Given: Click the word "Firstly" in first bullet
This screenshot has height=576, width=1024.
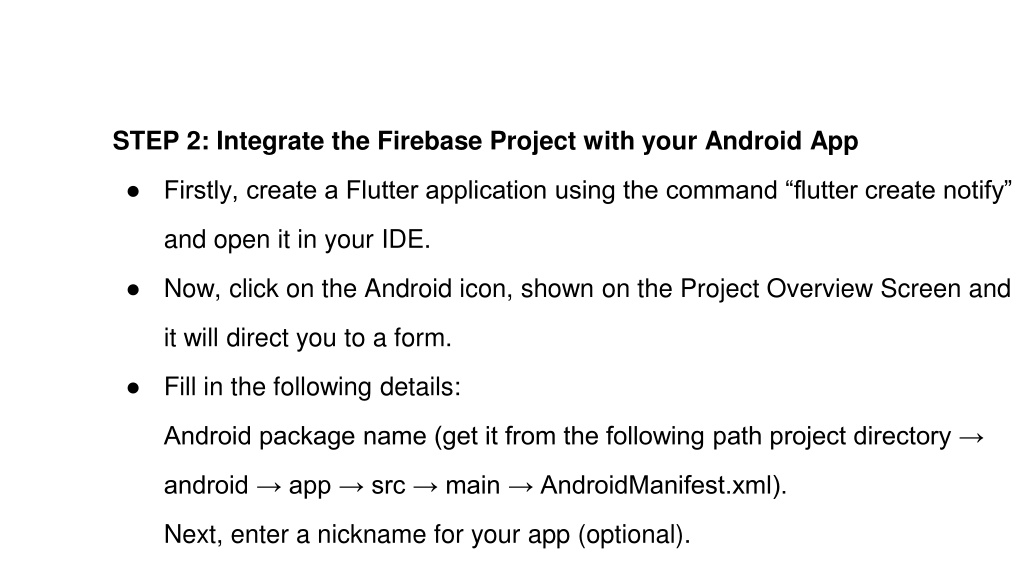Looking at the screenshot, I should coord(197,191).
